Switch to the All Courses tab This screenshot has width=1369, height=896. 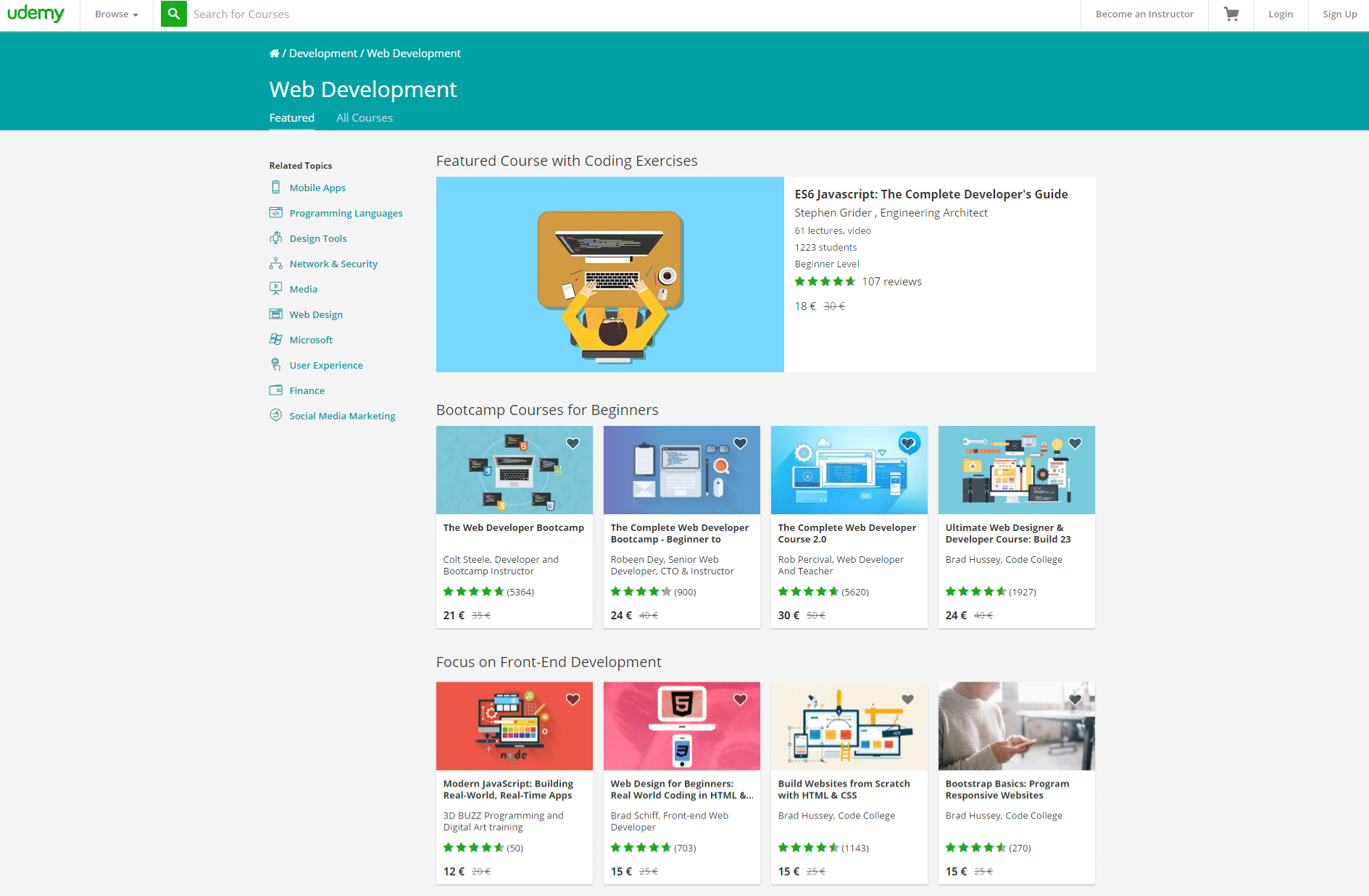tap(365, 118)
